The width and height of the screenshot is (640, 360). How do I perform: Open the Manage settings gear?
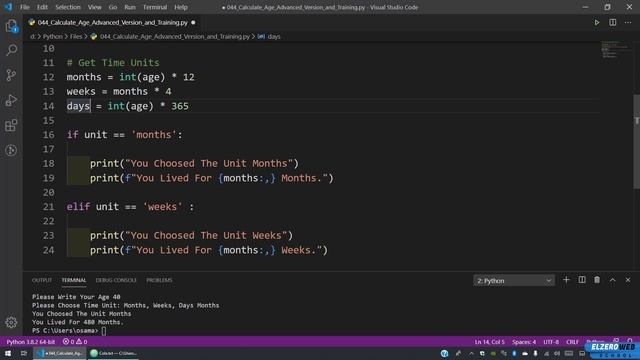click(x=11, y=322)
